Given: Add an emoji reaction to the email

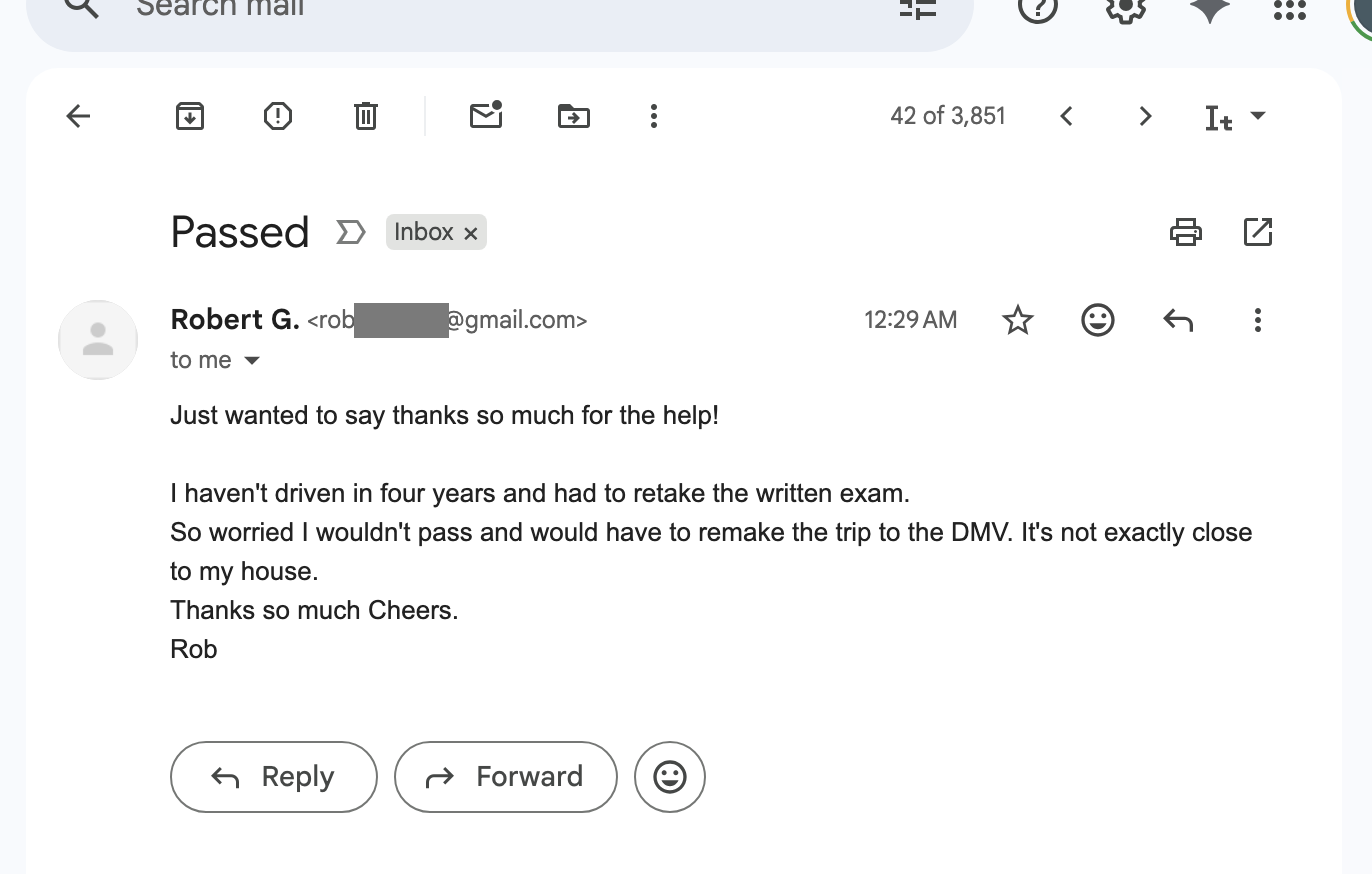Looking at the screenshot, I should (x=1097, y=320).
